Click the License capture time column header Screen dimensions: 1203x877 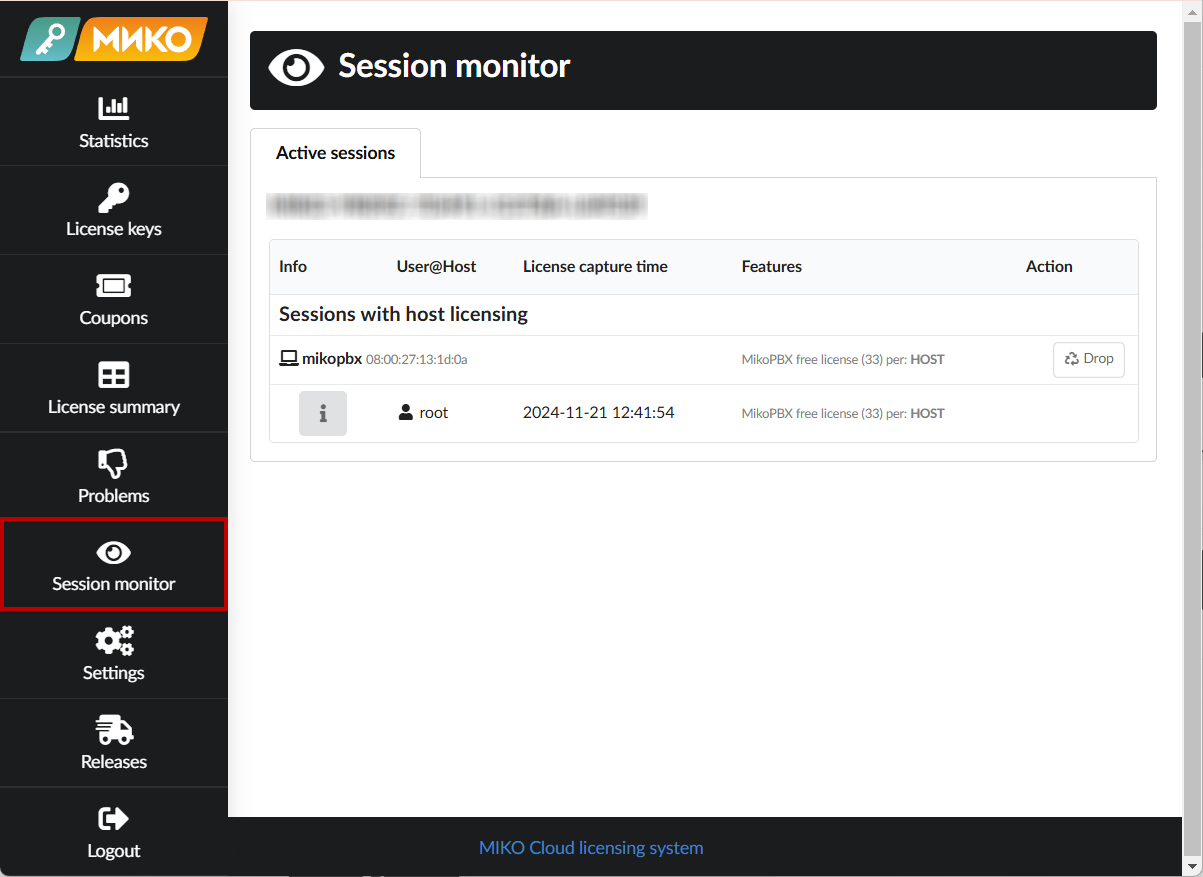(595, 267)
